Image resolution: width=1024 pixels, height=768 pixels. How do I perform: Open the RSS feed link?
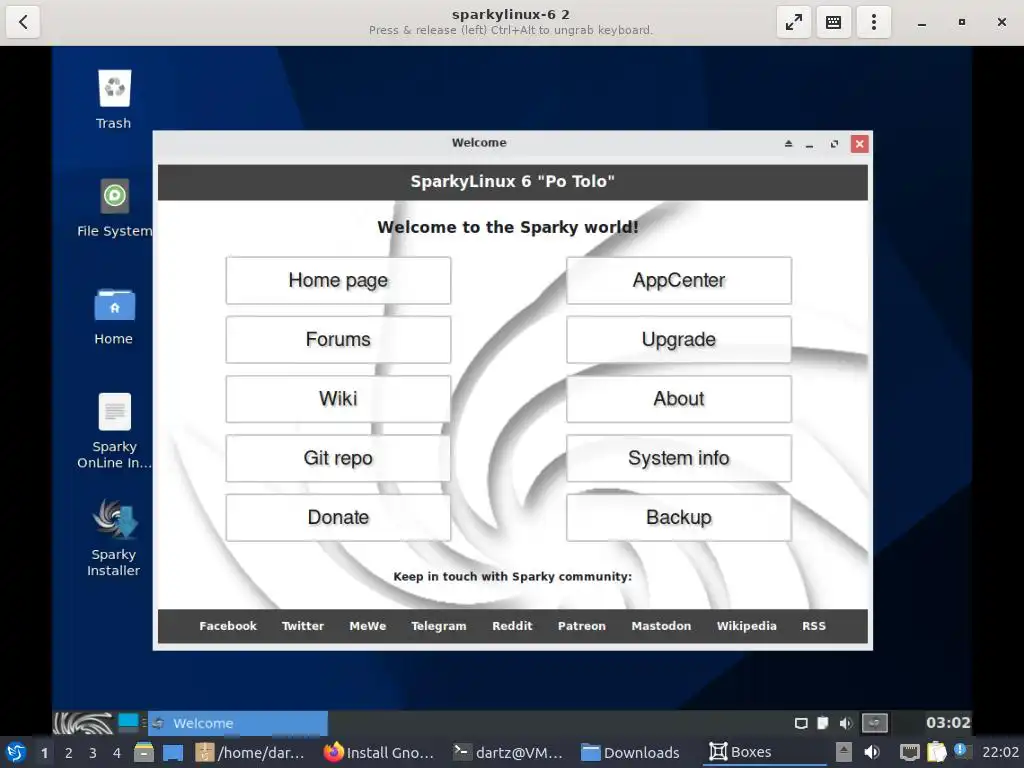[x=814, y=626]
